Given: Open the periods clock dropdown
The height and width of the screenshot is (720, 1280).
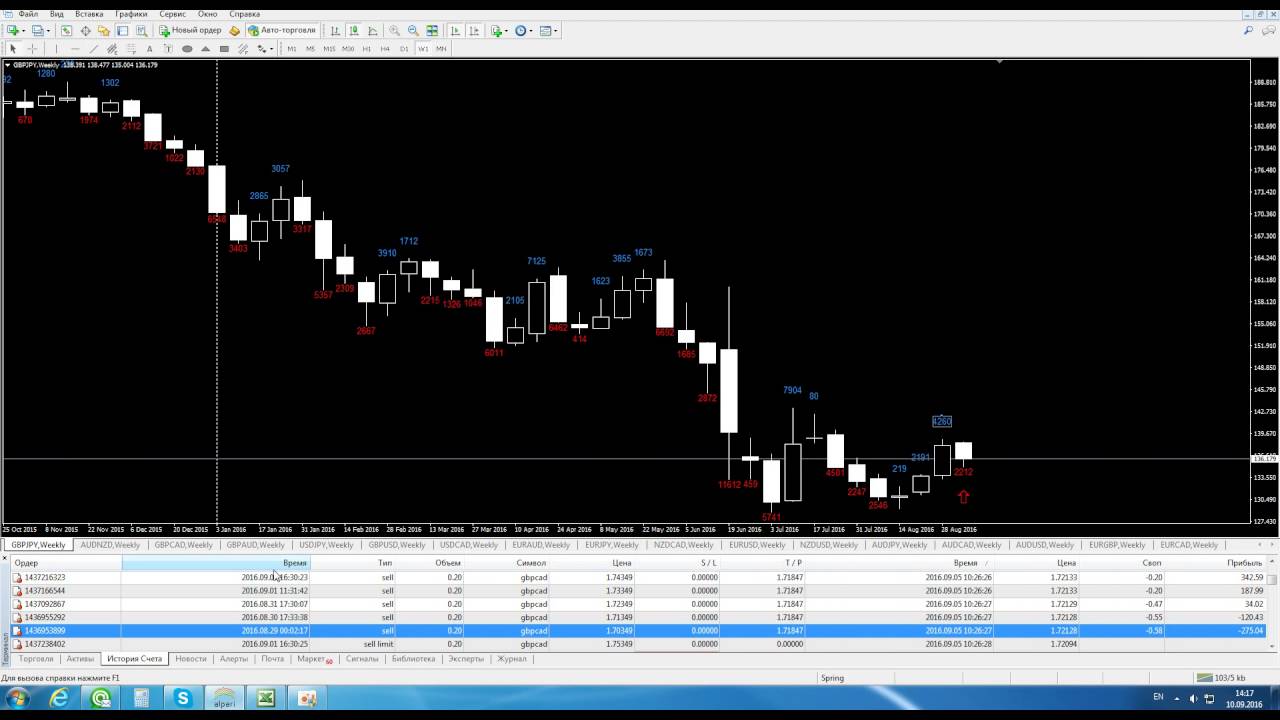Looking at the screenshot, I should pos(531,30).
